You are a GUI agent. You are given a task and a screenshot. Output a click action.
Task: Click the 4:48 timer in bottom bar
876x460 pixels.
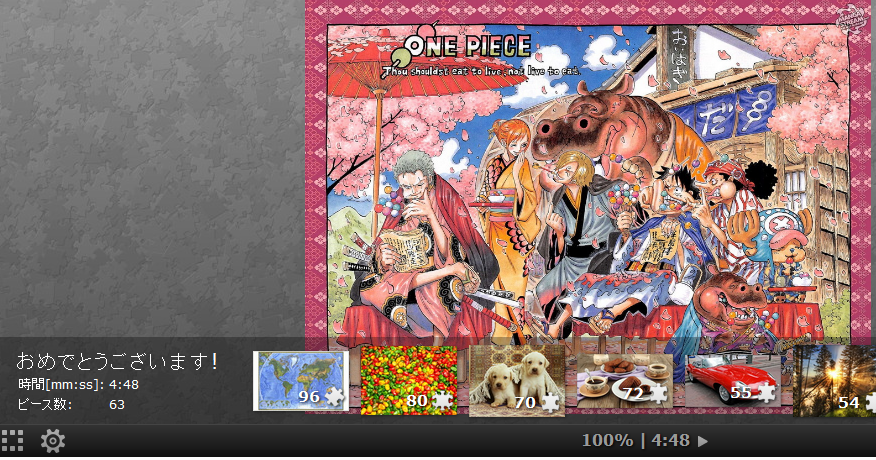pyautogui.click(x=670, y=440)
